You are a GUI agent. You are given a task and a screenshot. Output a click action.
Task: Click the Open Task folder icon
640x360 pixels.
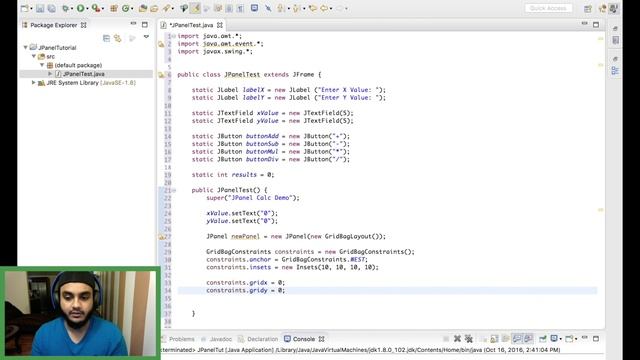(154, 8)
